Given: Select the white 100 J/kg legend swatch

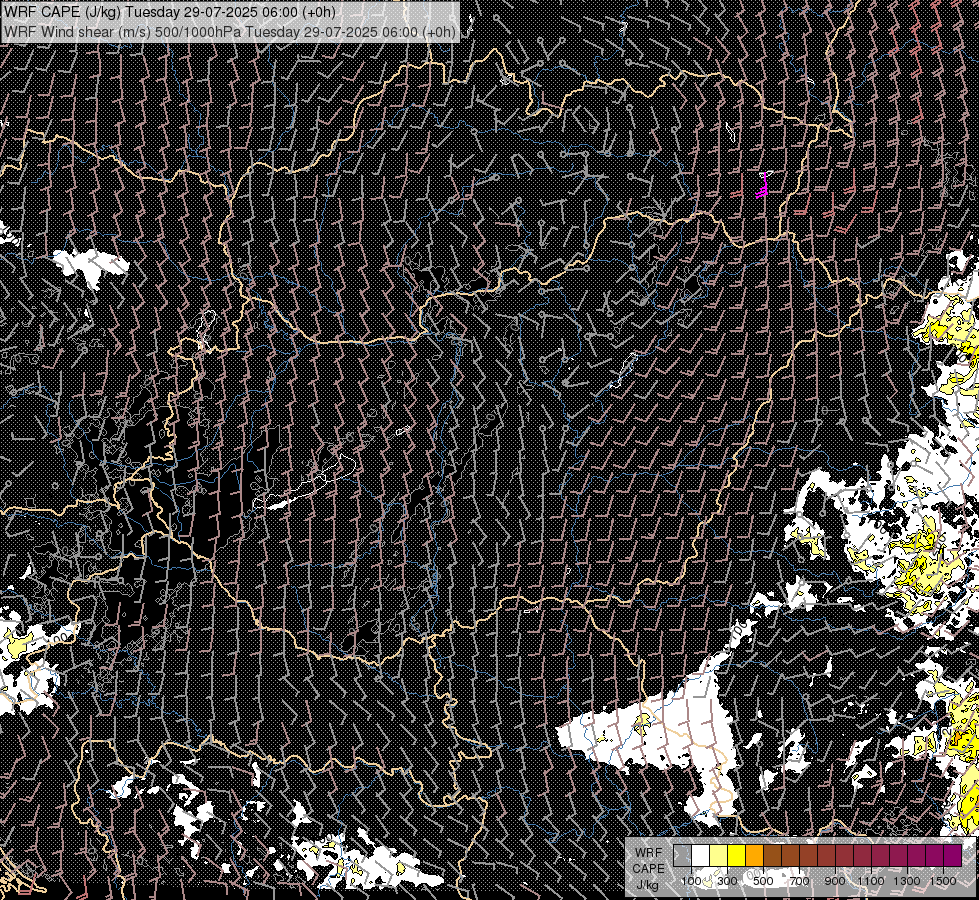Looking at the screenshot, I should (701, 855).
